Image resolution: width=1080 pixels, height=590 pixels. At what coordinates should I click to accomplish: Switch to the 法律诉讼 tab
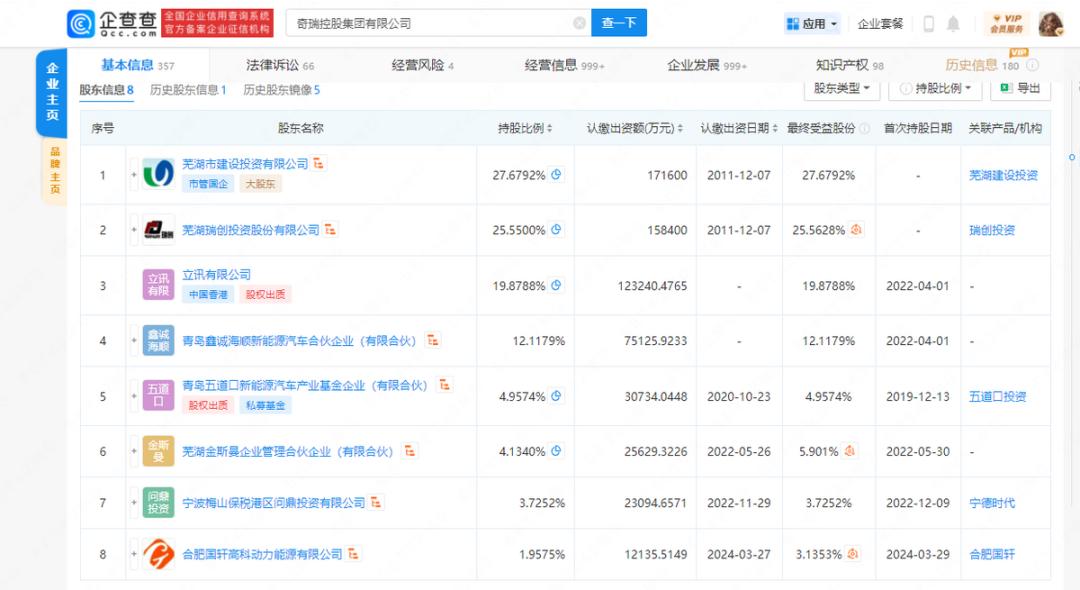279,65
